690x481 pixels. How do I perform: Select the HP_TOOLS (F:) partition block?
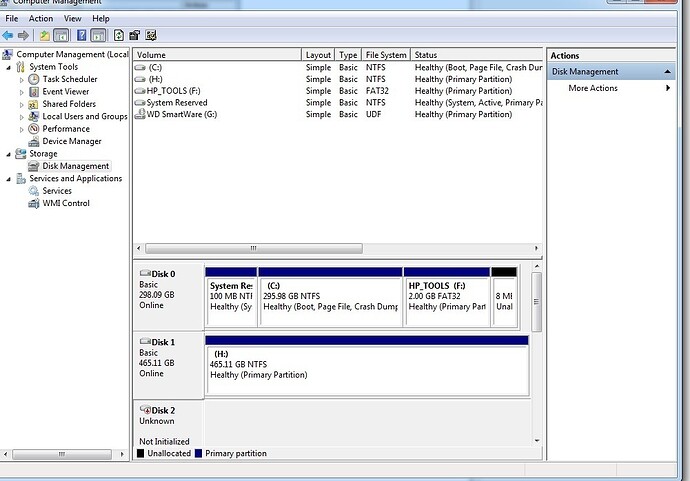pyautogui.click(x=447, y=297)
